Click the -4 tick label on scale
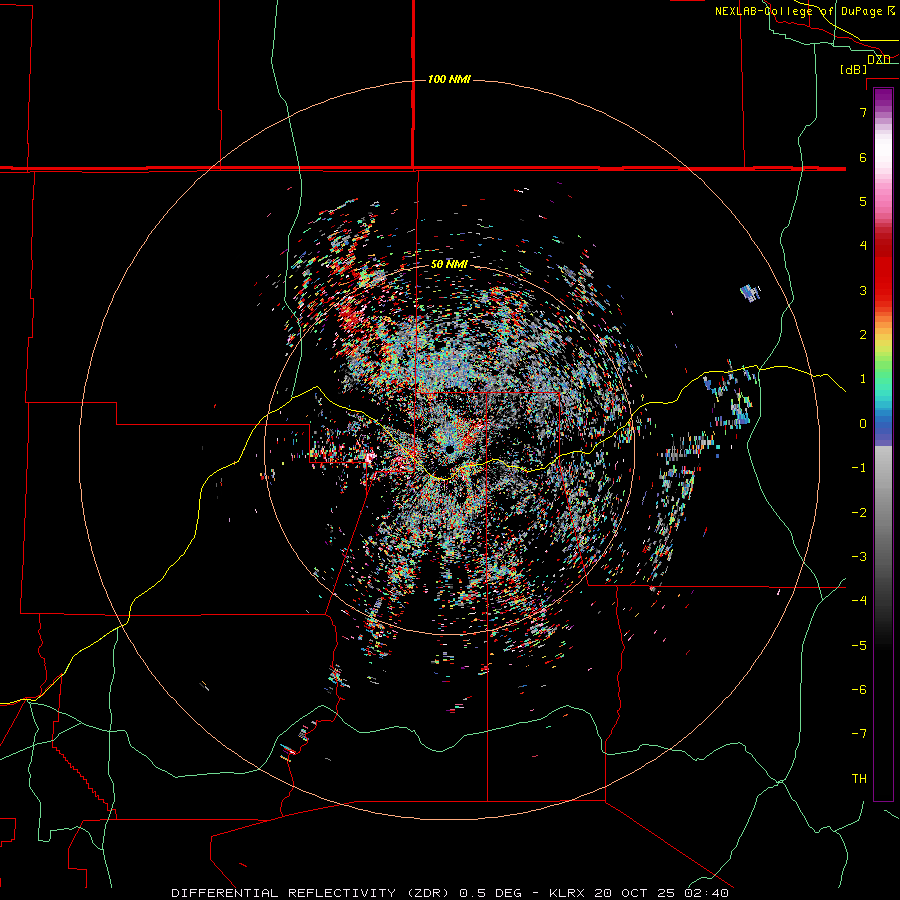900x900 pixels. coord(859,601)
